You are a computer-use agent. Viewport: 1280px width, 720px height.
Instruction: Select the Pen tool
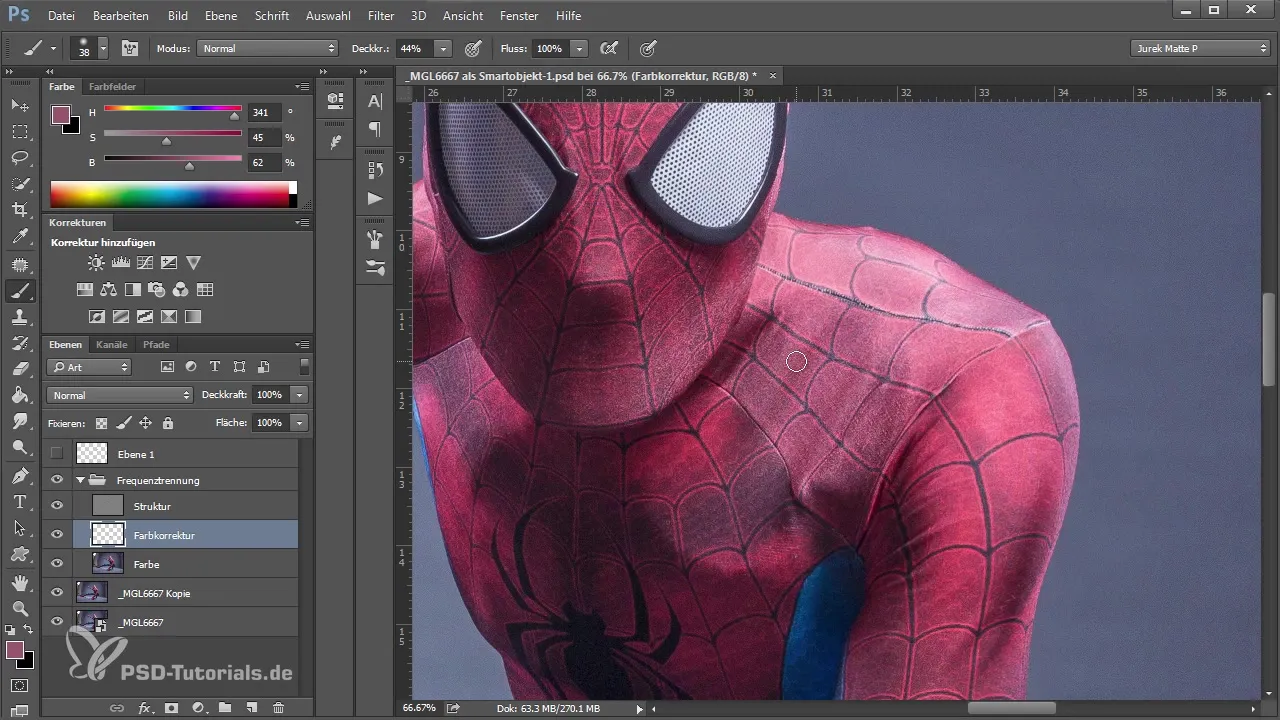[x=19, y=475]
